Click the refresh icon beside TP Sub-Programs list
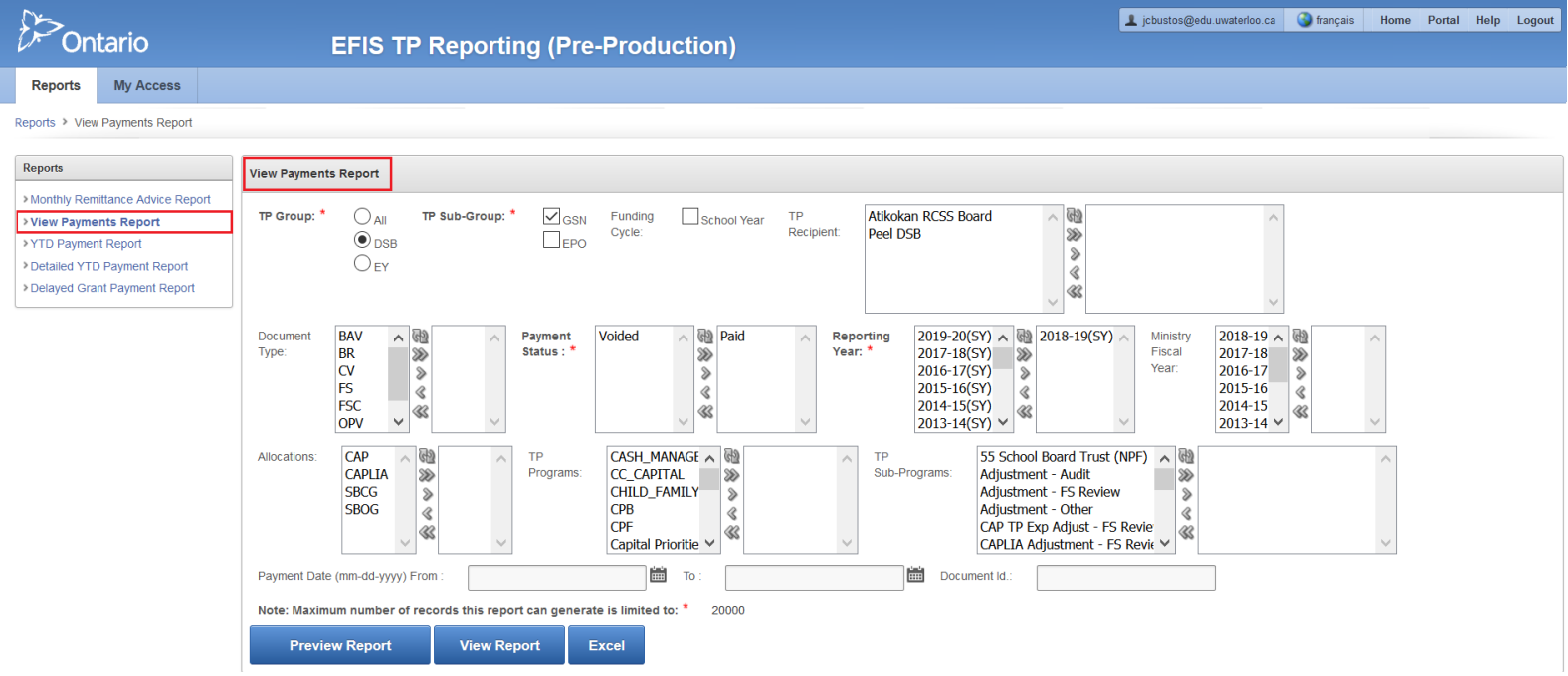Screen dimensions: 1568x676 pos(1186,456)
